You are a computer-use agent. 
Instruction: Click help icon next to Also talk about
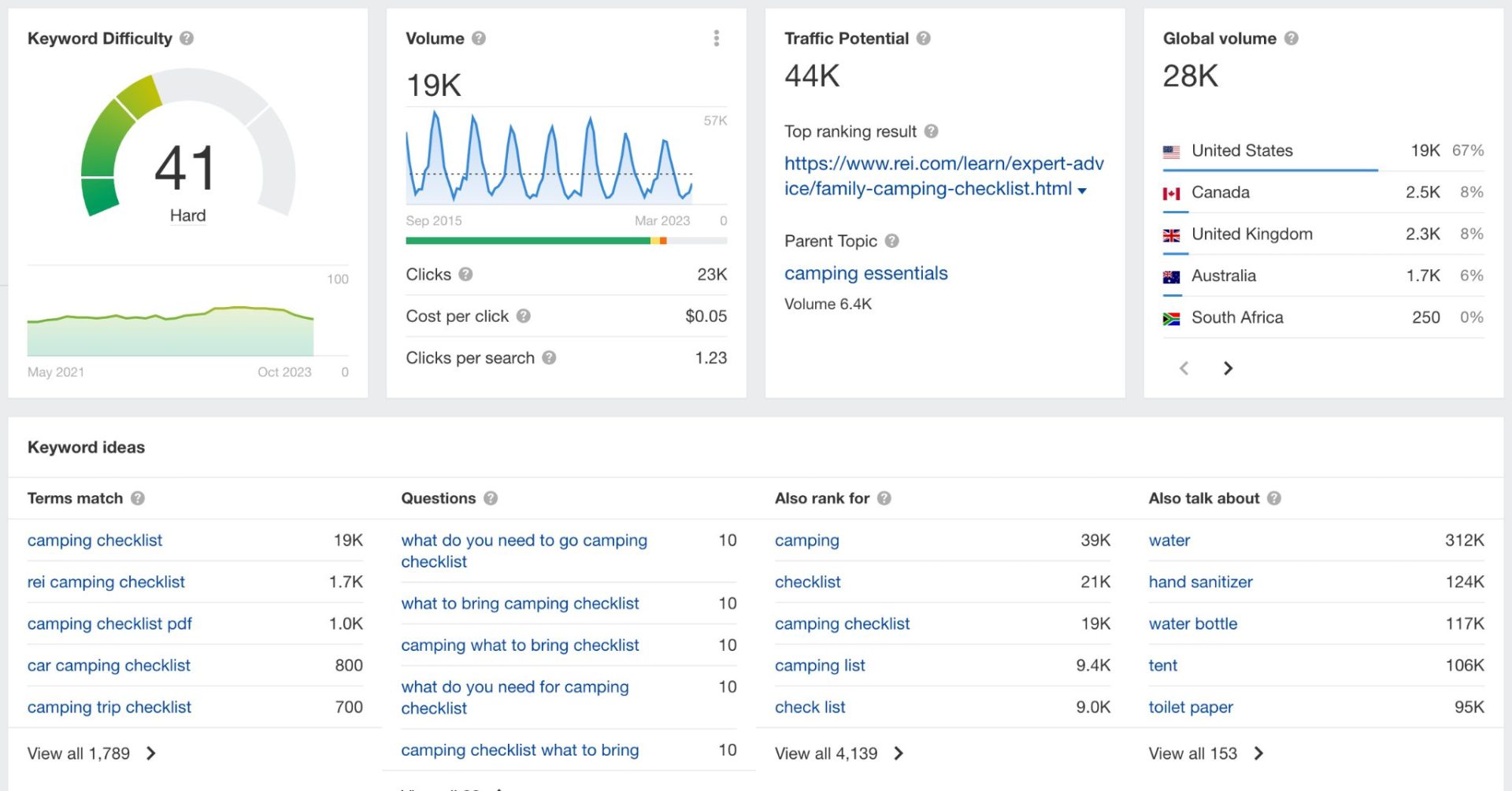coord(1274,498)
